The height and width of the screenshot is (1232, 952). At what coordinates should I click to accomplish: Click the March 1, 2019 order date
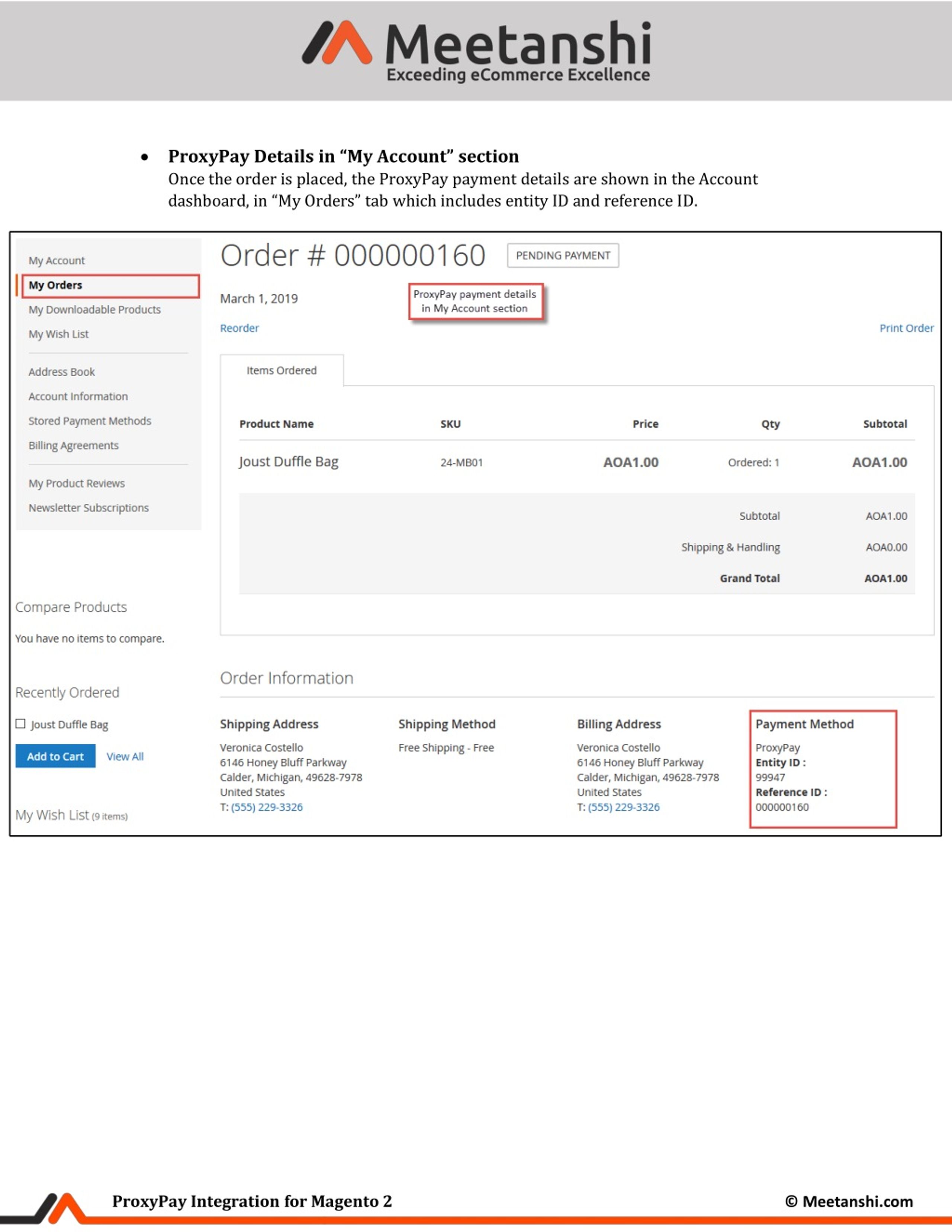(x=259, y=298)
